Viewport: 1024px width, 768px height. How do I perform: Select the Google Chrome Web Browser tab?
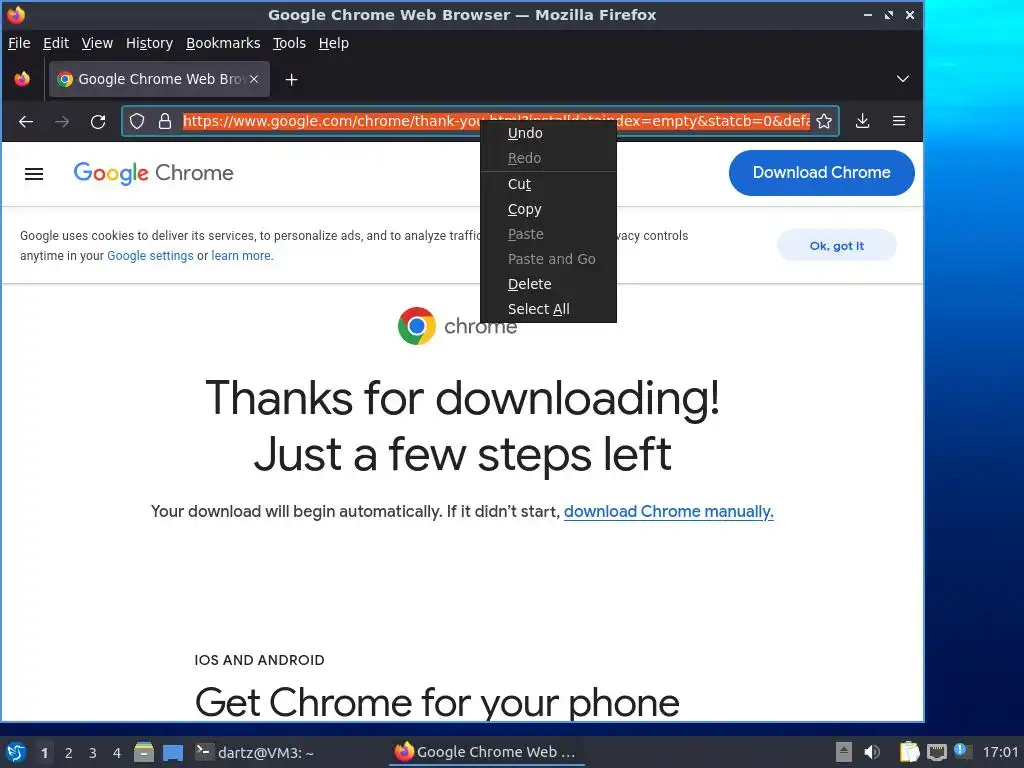point(159,79)
